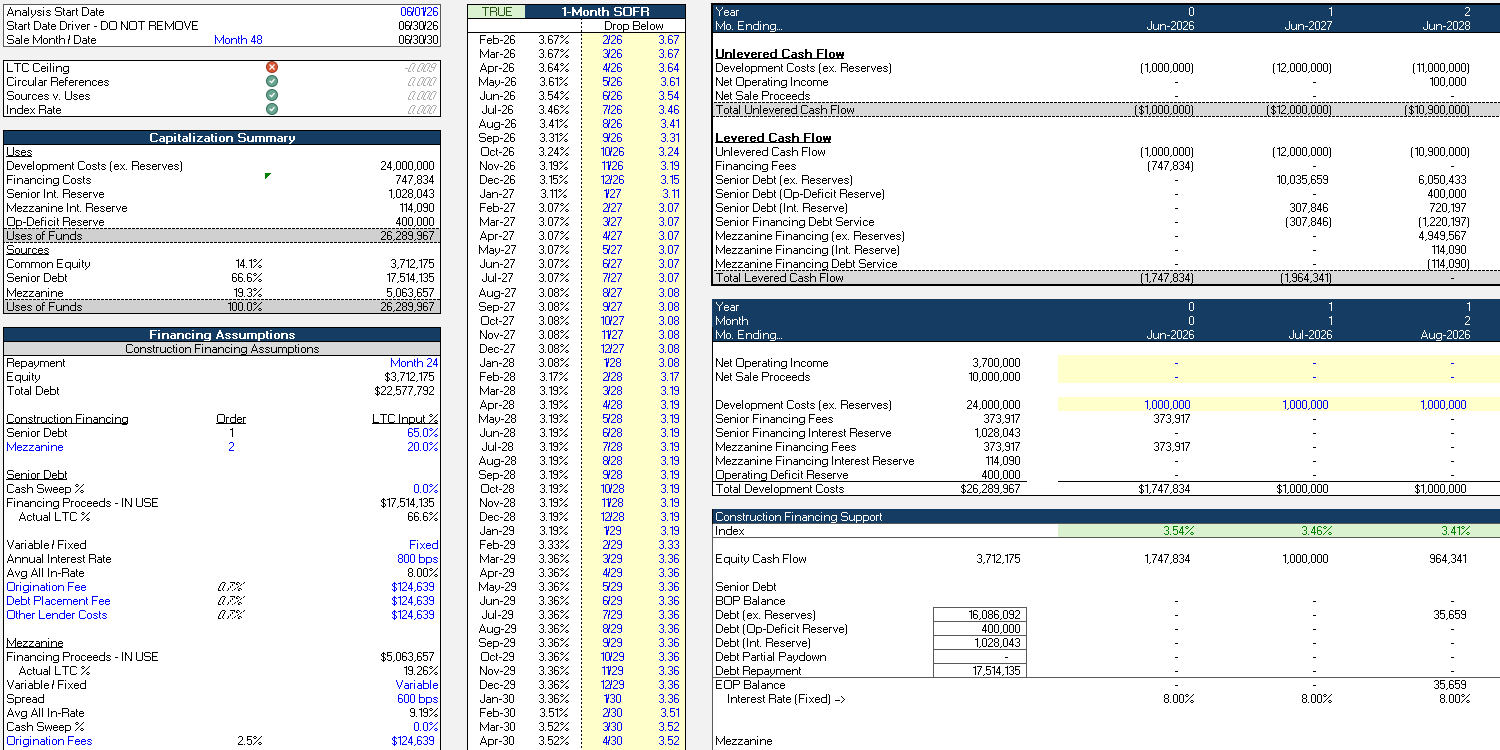
Task: Select the green TRUE cell above the SOFR dates
Action: pyautogui.click(x=496, y=12)
